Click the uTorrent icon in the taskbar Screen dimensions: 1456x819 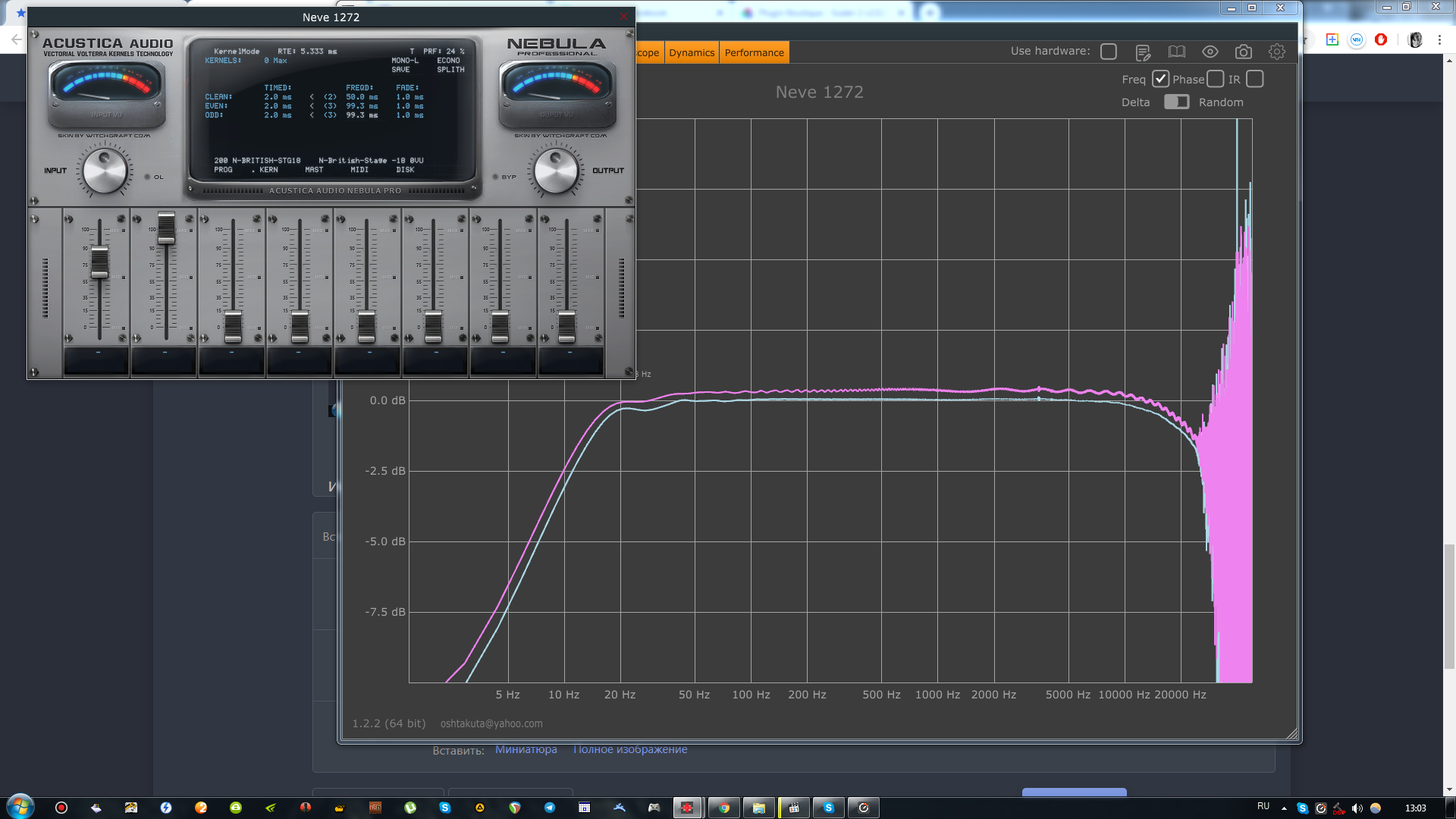point(410,808)
